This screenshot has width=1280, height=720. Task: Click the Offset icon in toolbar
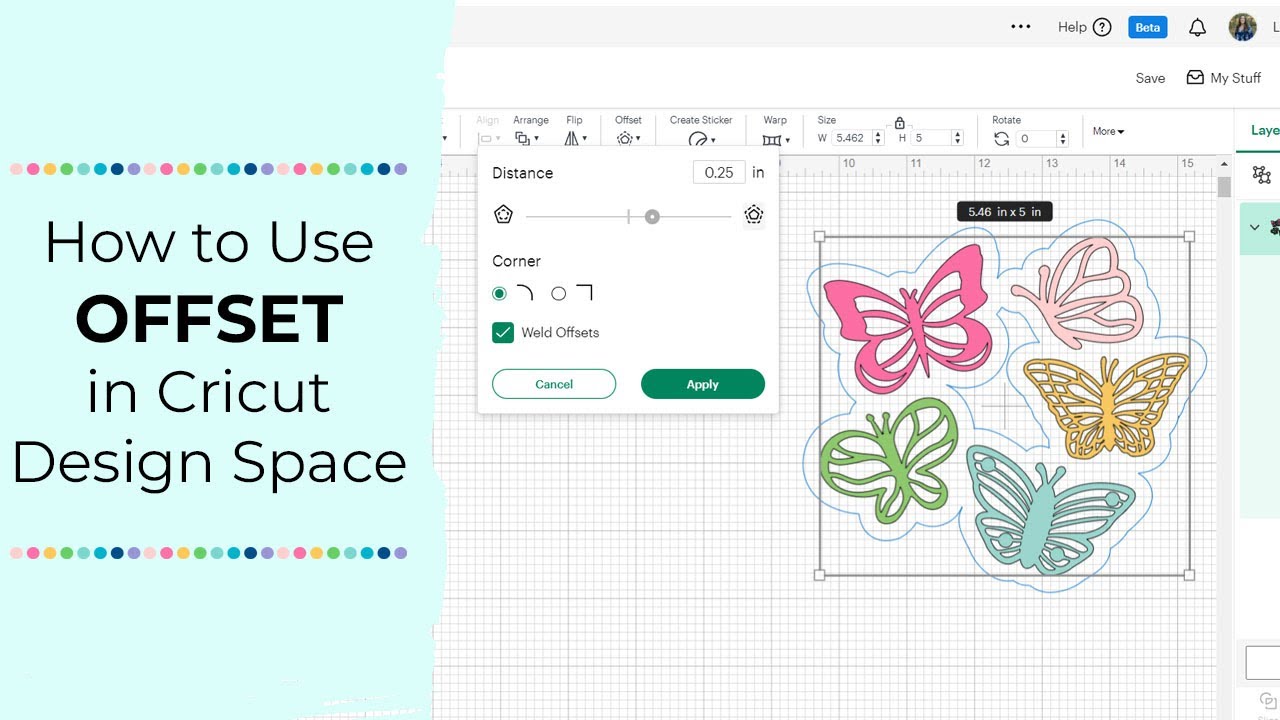pyautogui.click(x=624, y=139)
